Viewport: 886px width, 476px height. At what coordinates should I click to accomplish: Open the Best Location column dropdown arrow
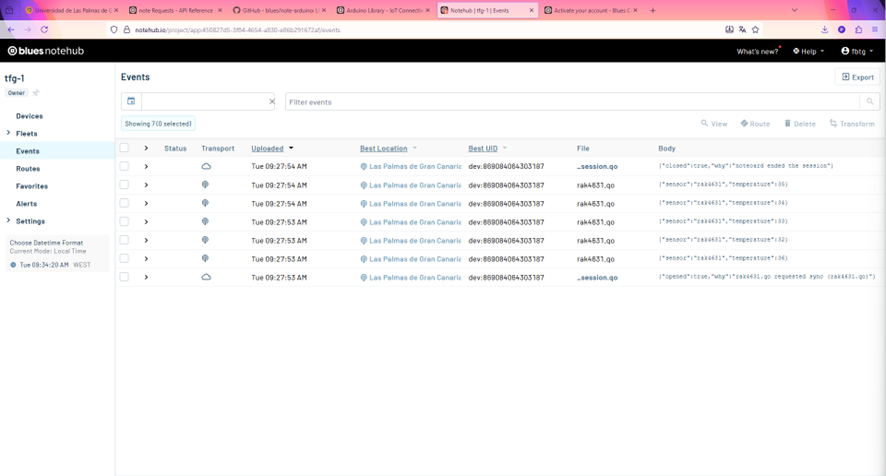click(x=415, y=148)
